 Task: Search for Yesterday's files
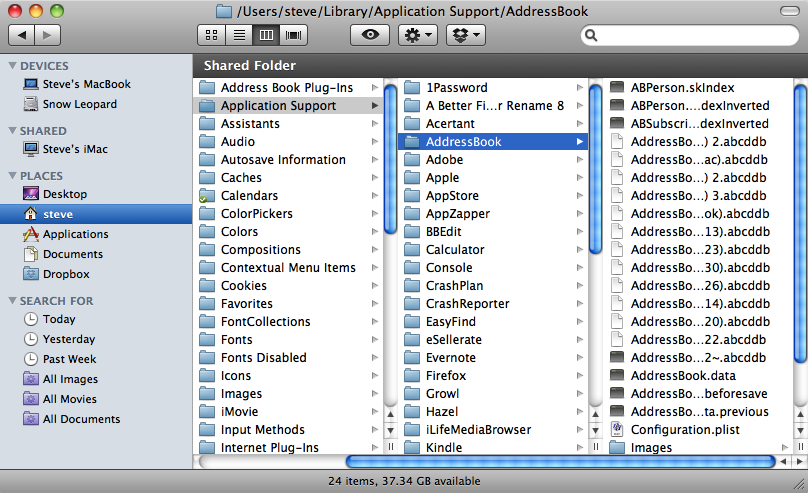click(96, 339)
